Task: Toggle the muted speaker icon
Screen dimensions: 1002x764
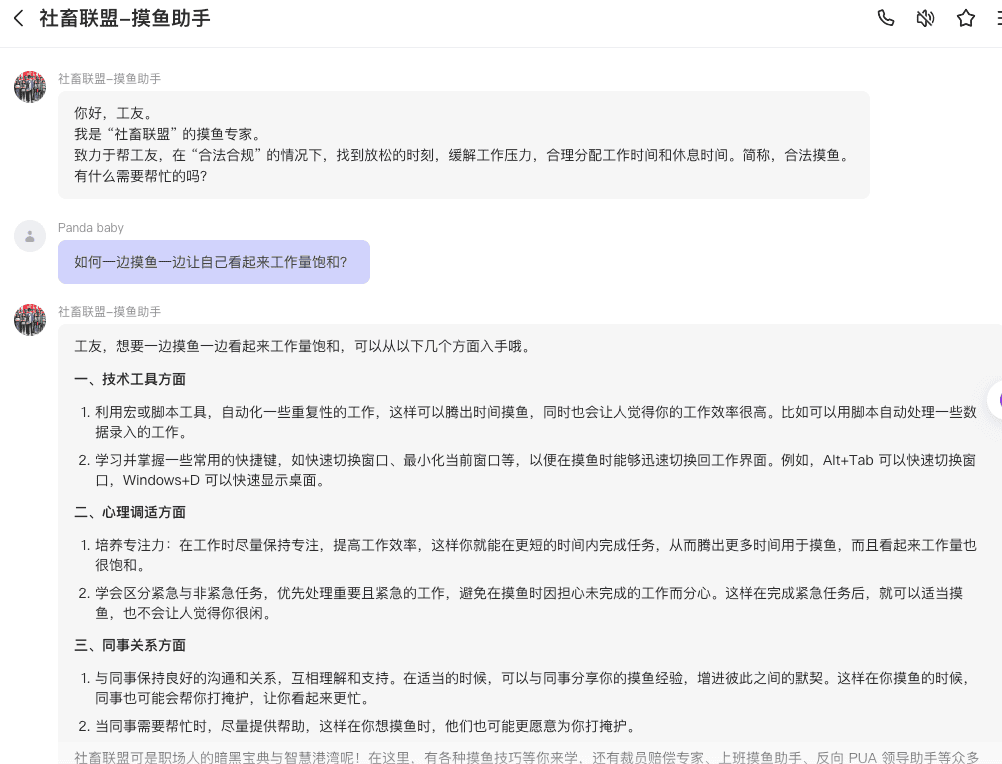Action: 925,19
